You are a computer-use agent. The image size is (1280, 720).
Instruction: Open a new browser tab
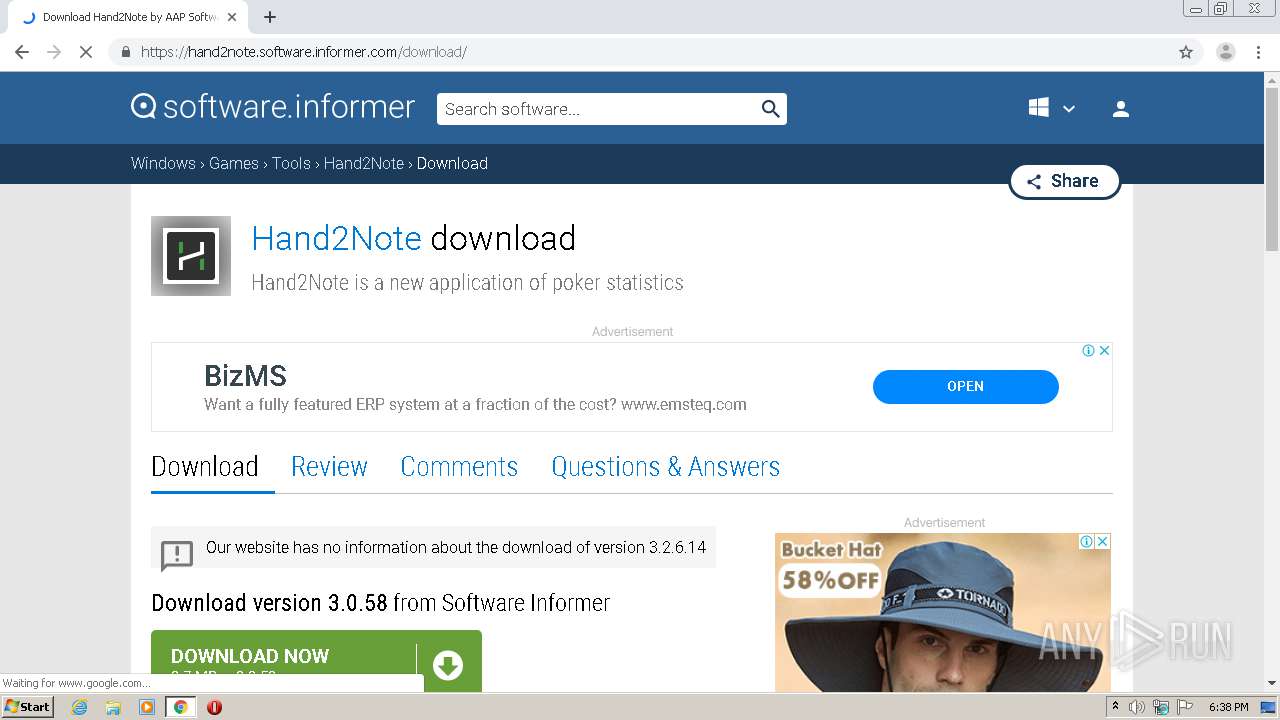point(270,17)
